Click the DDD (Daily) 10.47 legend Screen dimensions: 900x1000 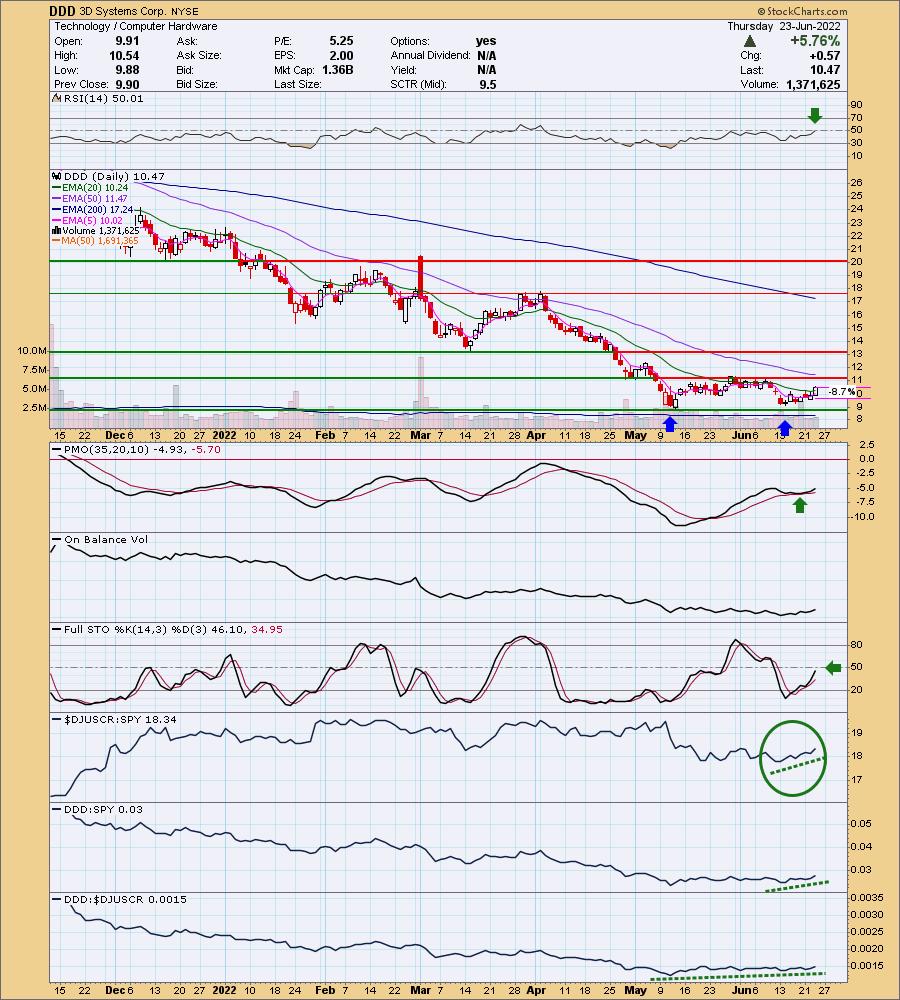click(114, 176)
